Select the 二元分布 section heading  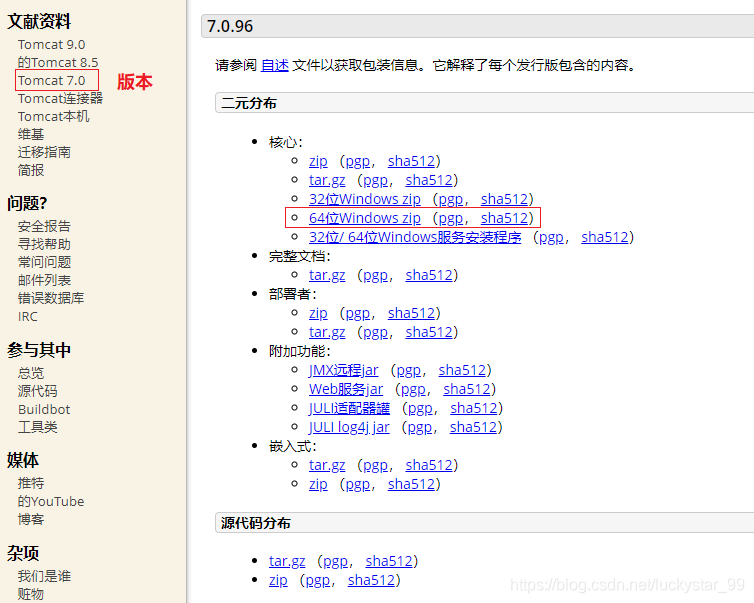pyautogui.click(x=249, y=103)
